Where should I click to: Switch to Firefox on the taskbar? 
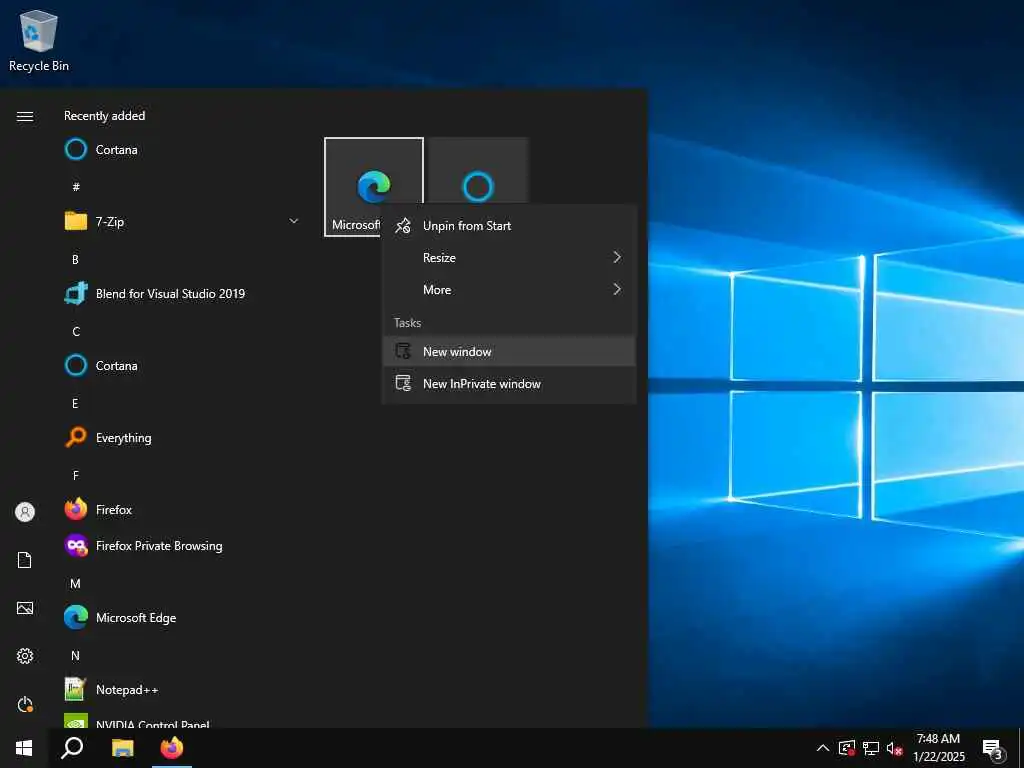(x=172, y=748)
